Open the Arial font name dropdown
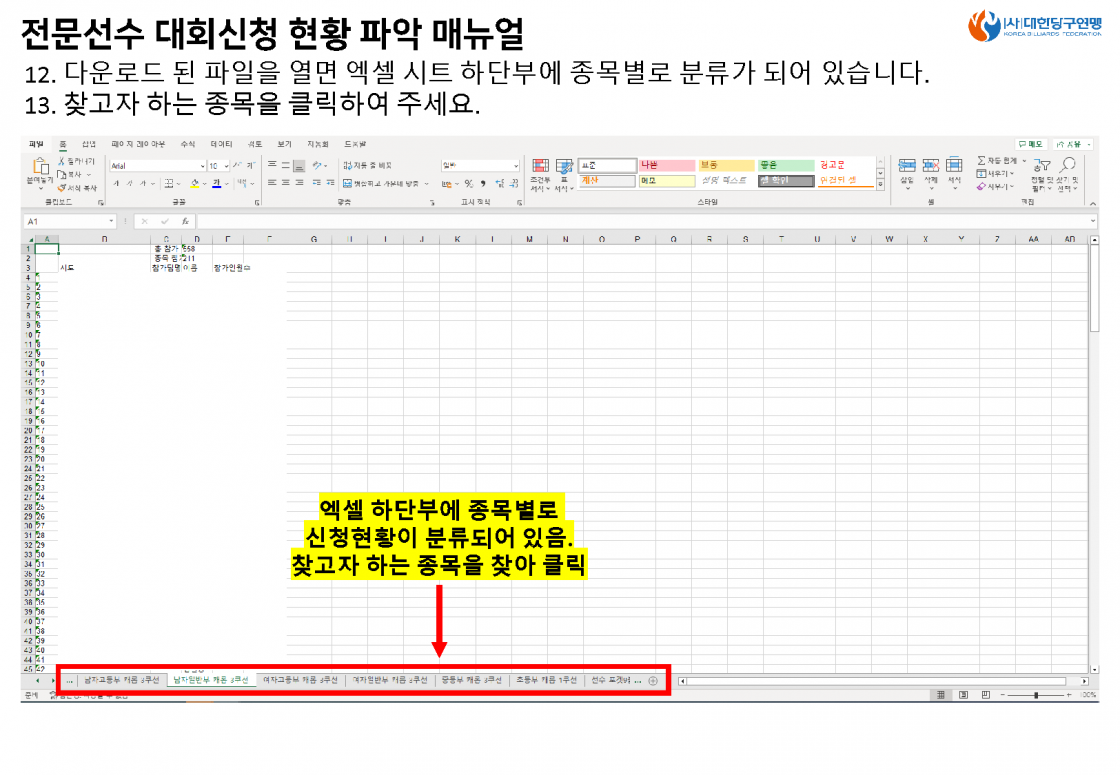Screen dimensions: 1120x775 158,166
